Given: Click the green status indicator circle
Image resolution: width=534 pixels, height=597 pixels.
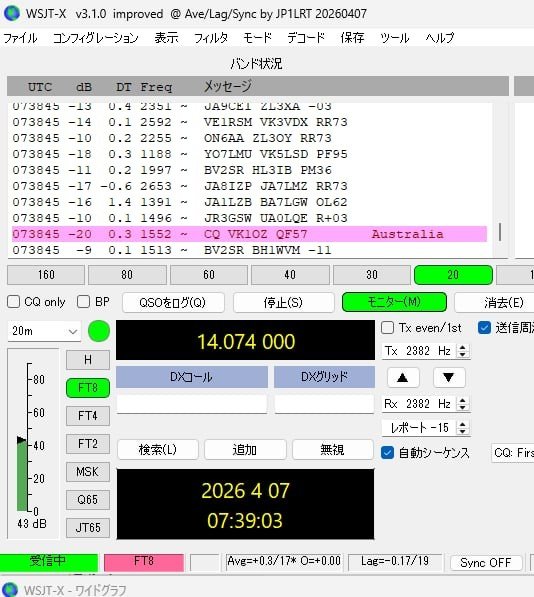Looking at the screenshot, I should click(x=99, y=331).
